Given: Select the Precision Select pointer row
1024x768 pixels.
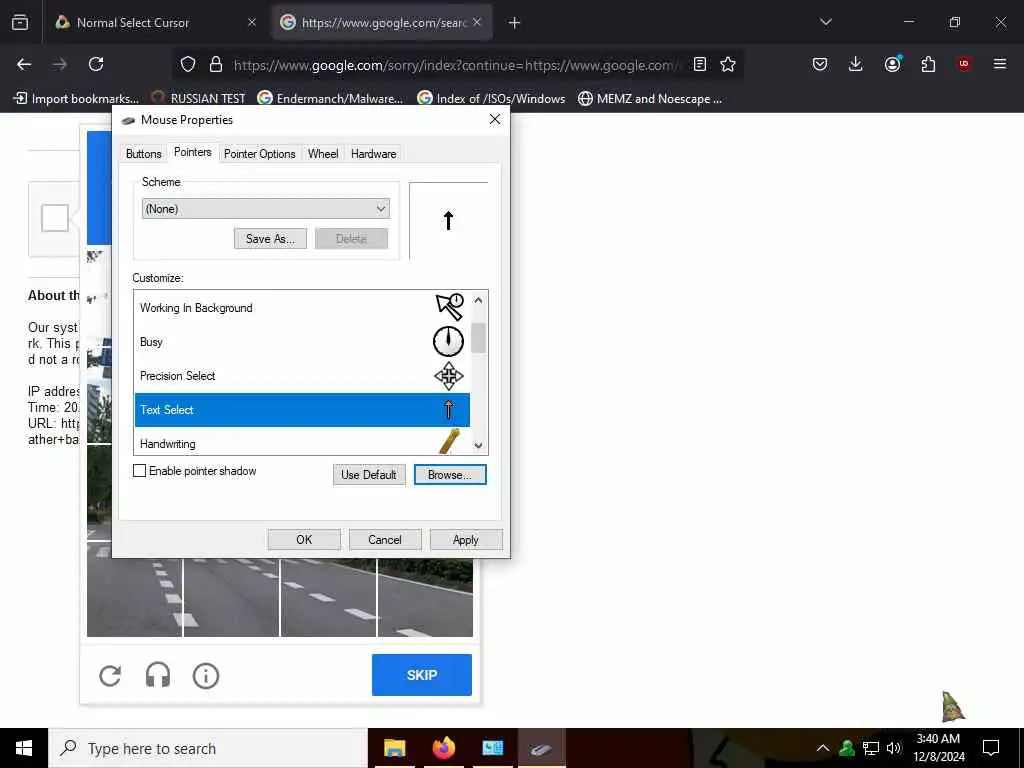Looking at the screenshot, I should point(302,376).
